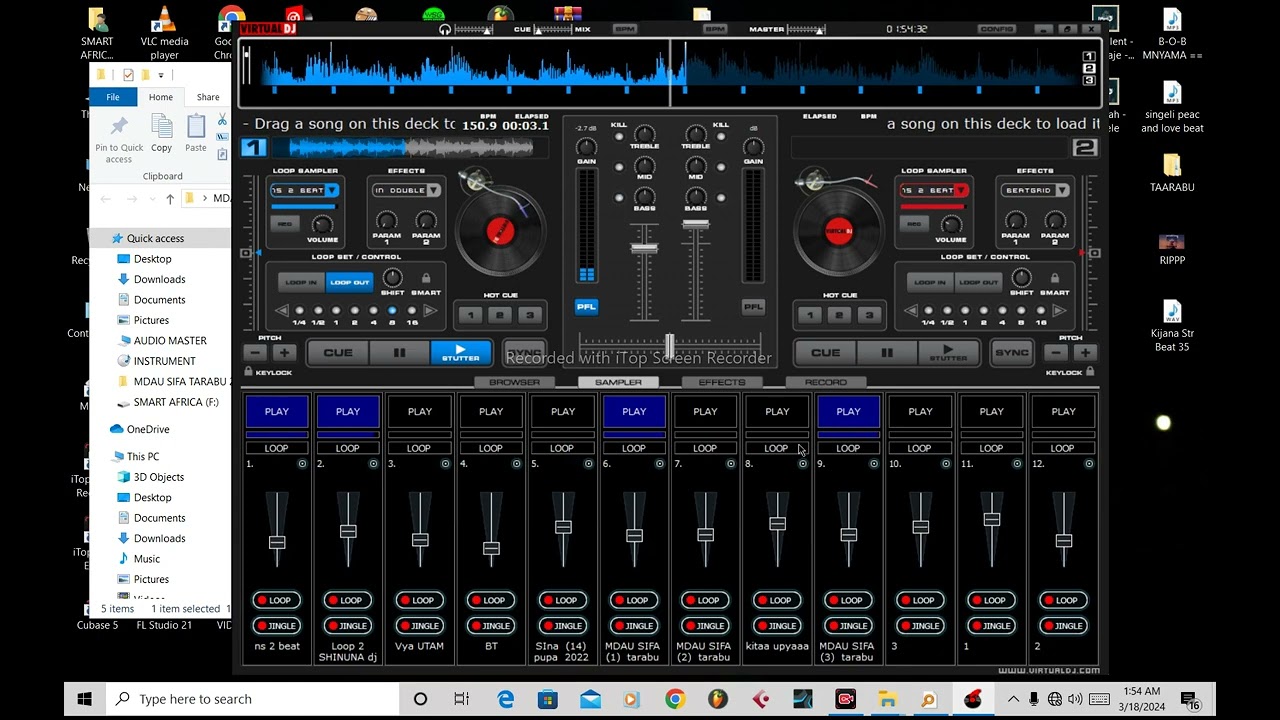Open Share tab in File Explorer

(208, 97)
